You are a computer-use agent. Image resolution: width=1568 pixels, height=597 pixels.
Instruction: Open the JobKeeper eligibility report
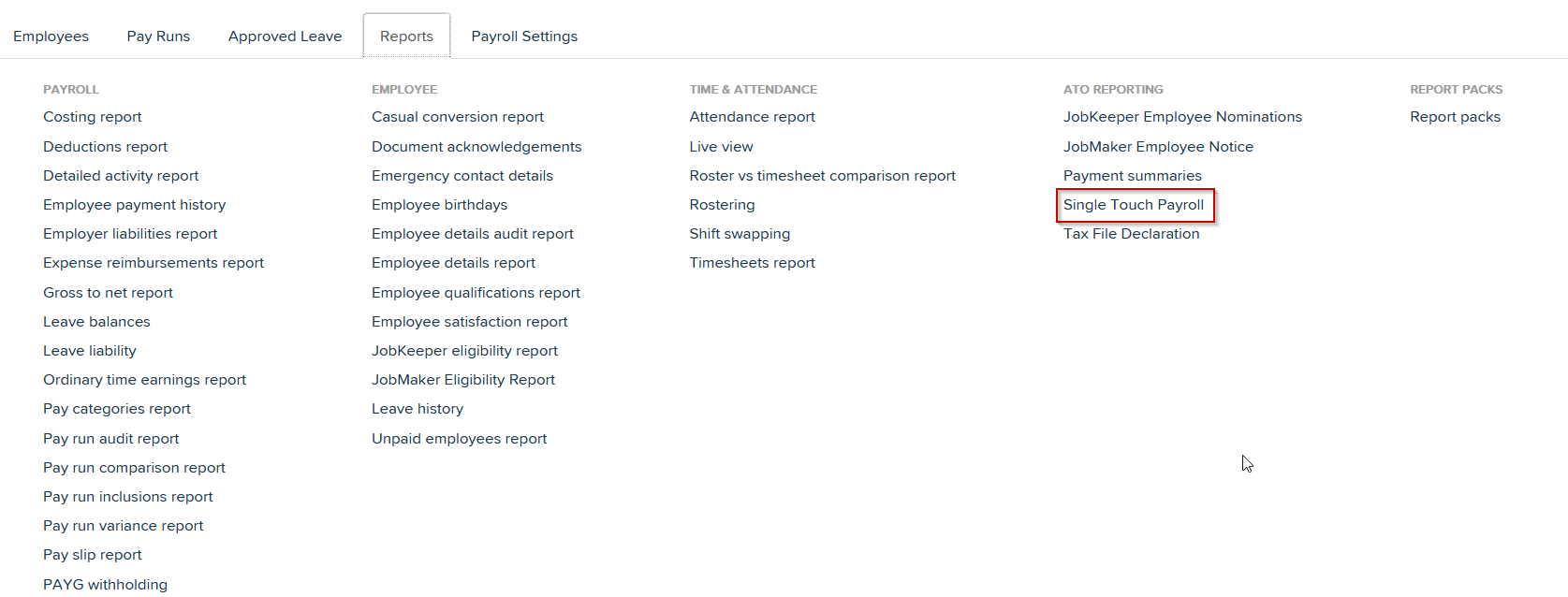tap(464, 350)
